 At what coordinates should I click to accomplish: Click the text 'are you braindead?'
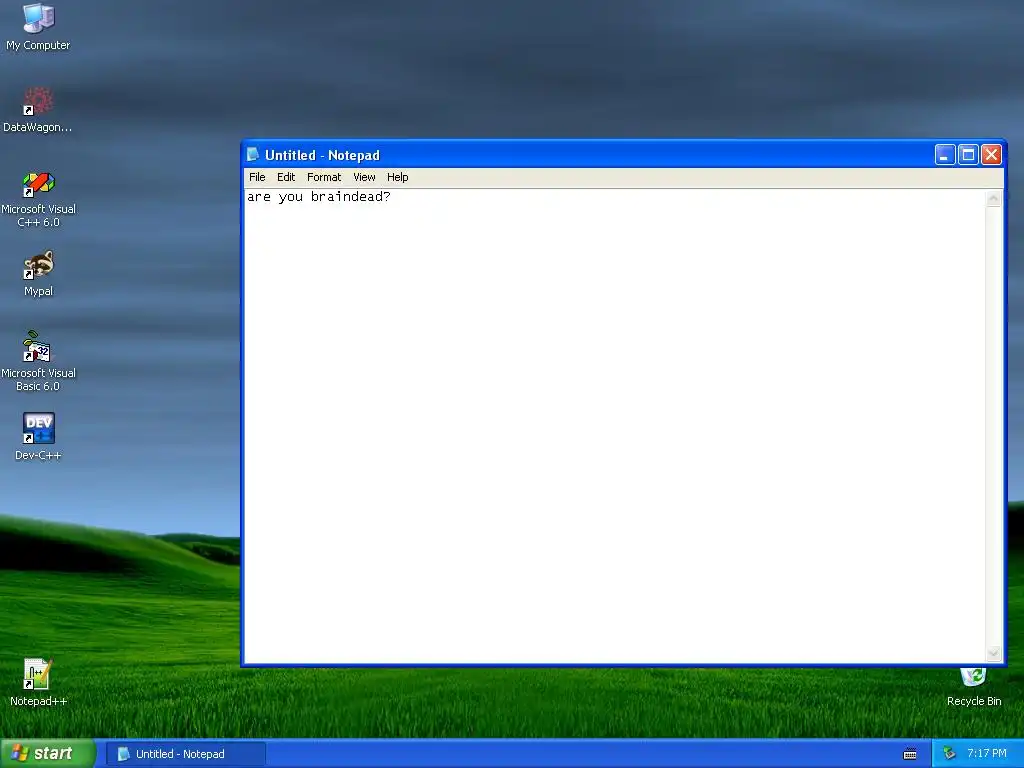319,197
